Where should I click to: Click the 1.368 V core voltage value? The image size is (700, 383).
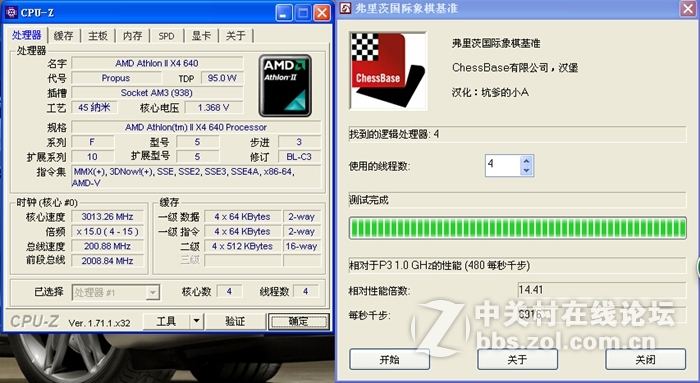click(213, 108)
